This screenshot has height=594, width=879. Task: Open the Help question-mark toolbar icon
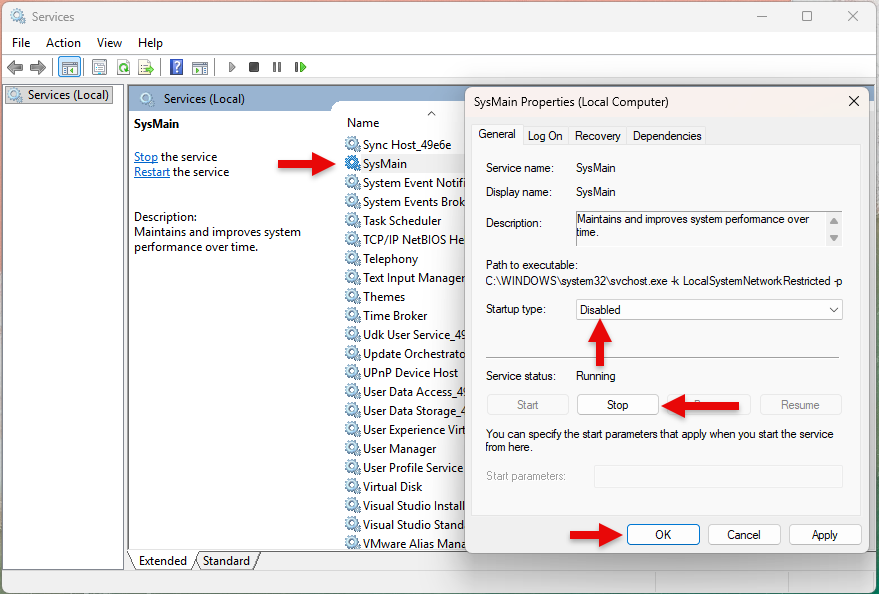point(177,68)
